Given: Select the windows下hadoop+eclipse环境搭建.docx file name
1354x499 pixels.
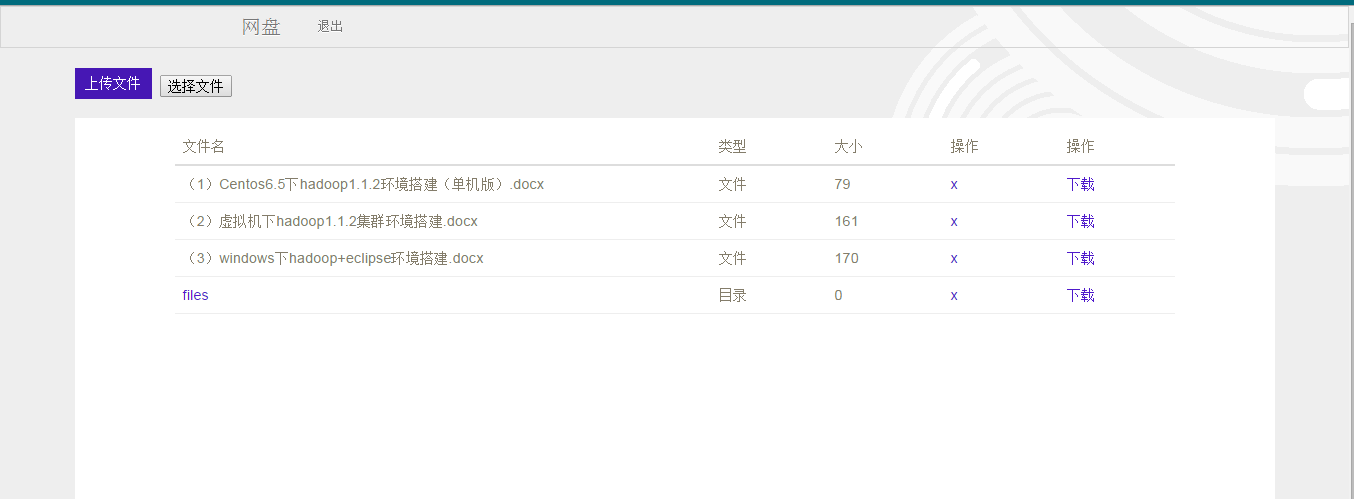Looking at the screenshot, I should click(x=333, y=258).
